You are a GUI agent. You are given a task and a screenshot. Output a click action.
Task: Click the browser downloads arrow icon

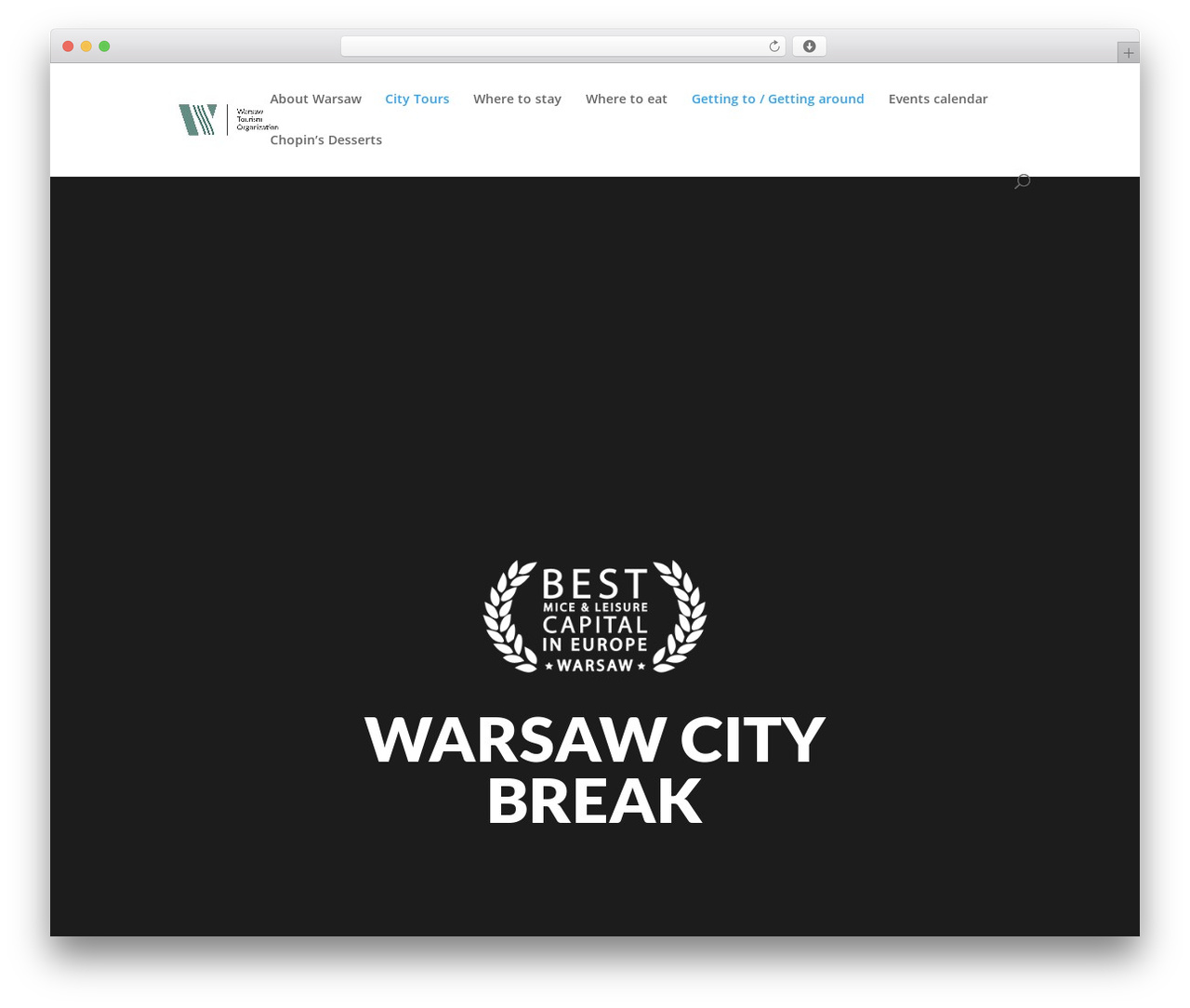pos(809,46)
